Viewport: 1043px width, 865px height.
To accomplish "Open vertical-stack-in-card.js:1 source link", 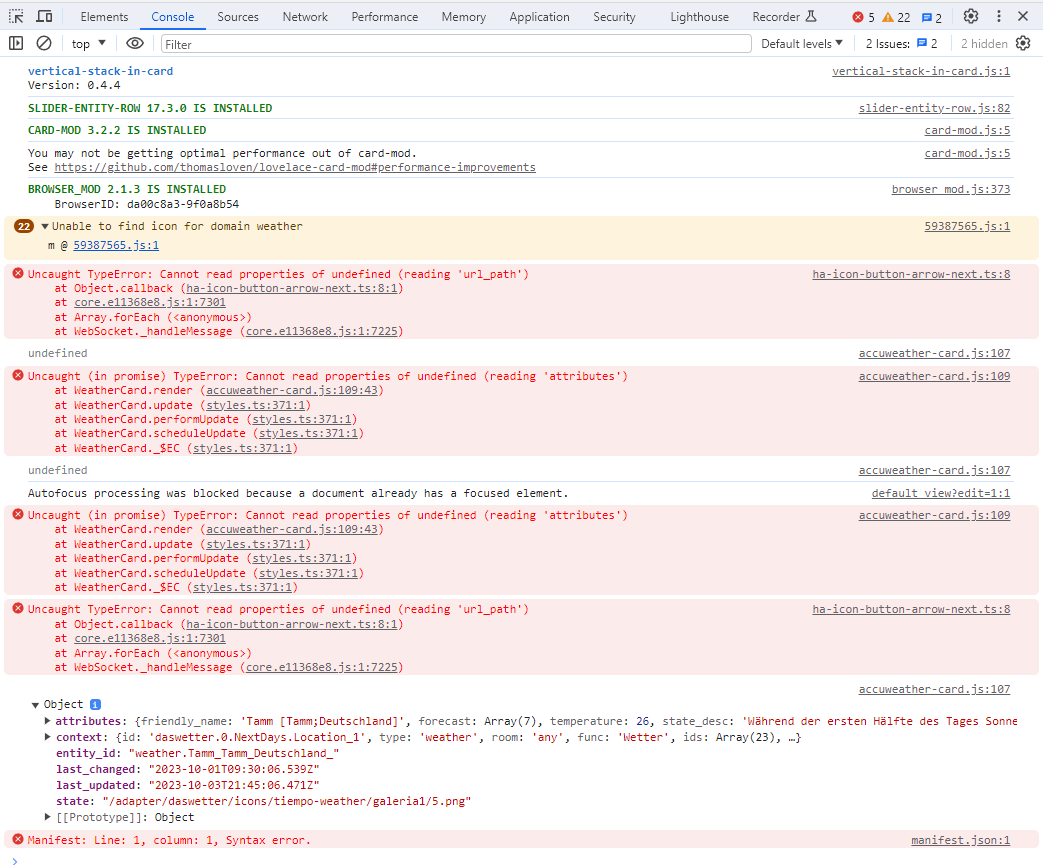I will pos(921,71).
